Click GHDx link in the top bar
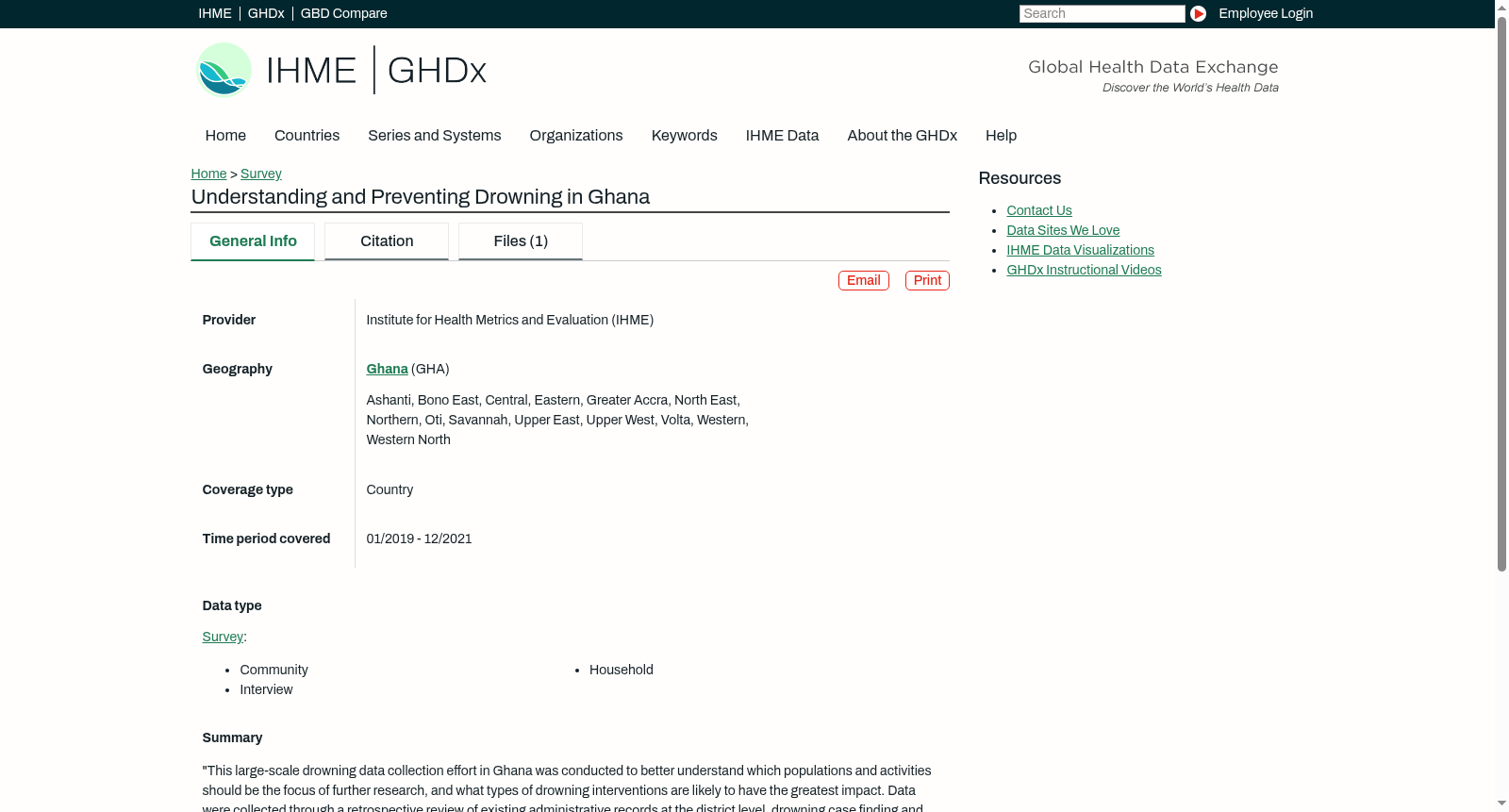This screenshot has height=812, width=1509. (x=266, y=13)
